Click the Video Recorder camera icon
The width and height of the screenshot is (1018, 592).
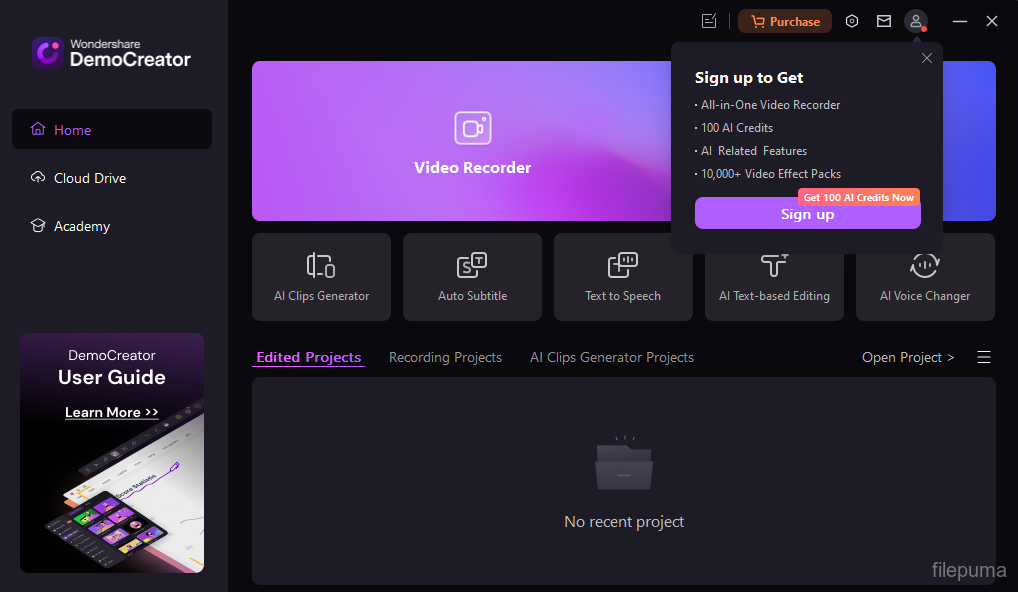click(473, 128)
